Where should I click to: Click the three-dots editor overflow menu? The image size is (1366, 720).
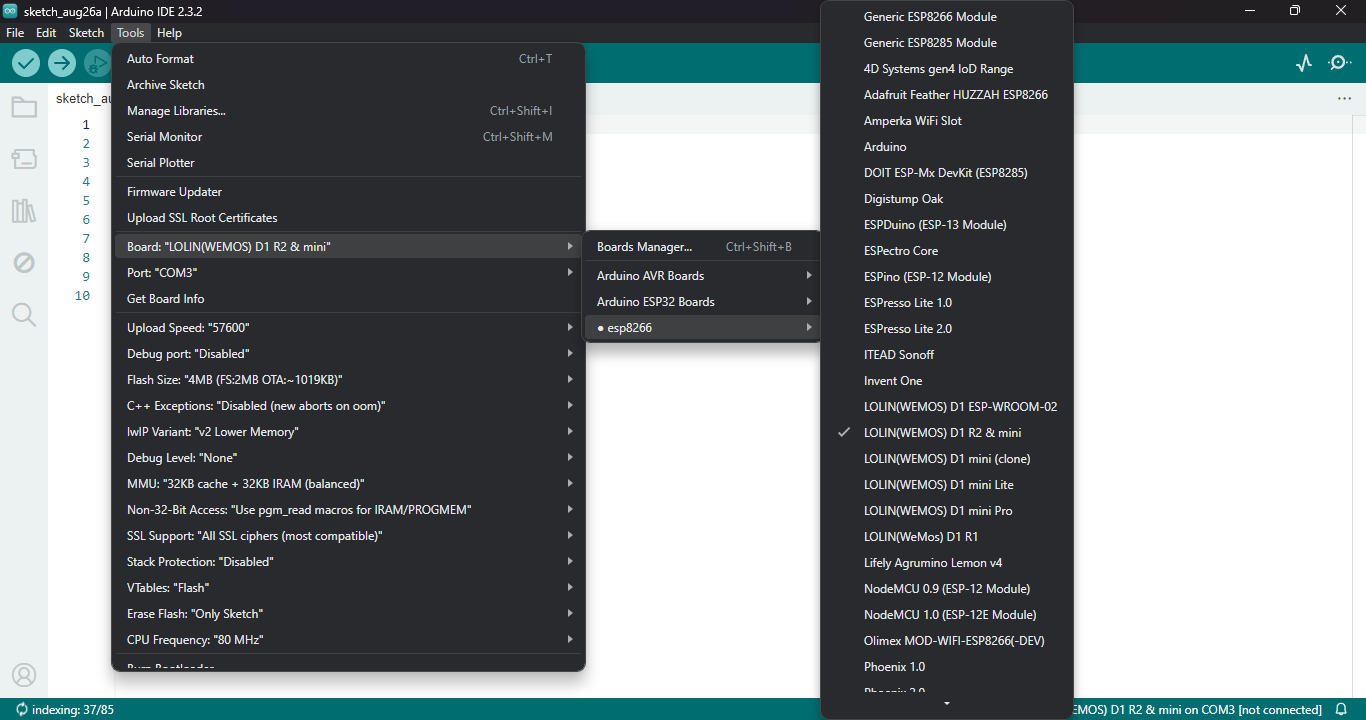[1344, 99]
